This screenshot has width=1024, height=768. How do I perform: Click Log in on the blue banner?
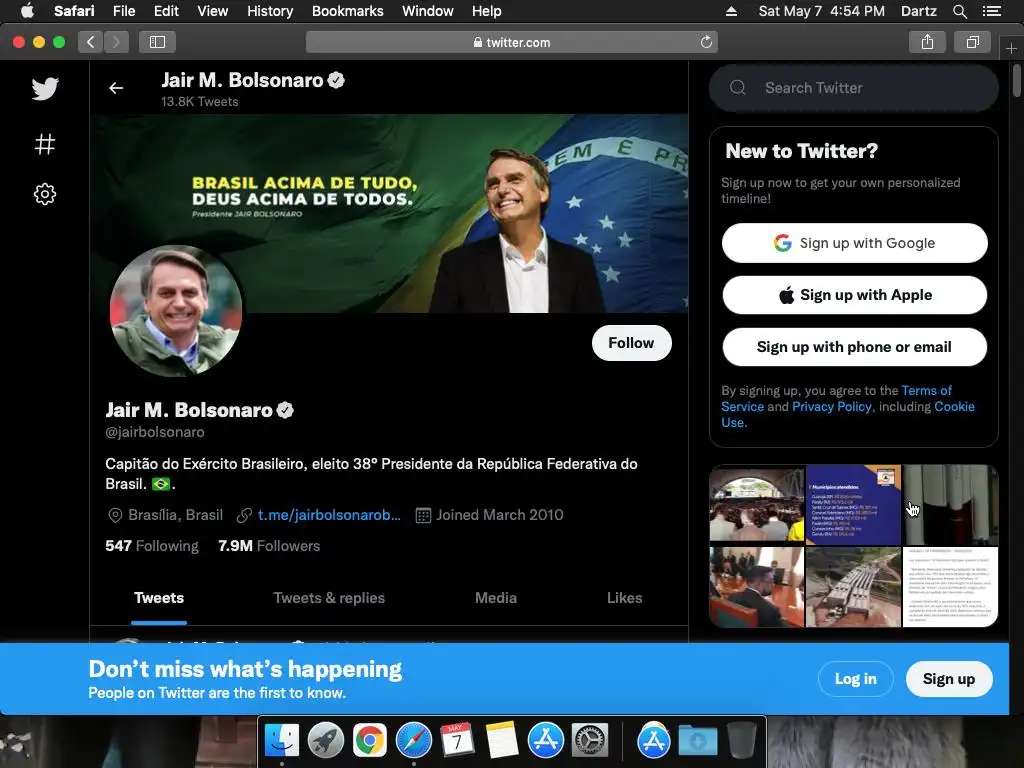[856, 679]
